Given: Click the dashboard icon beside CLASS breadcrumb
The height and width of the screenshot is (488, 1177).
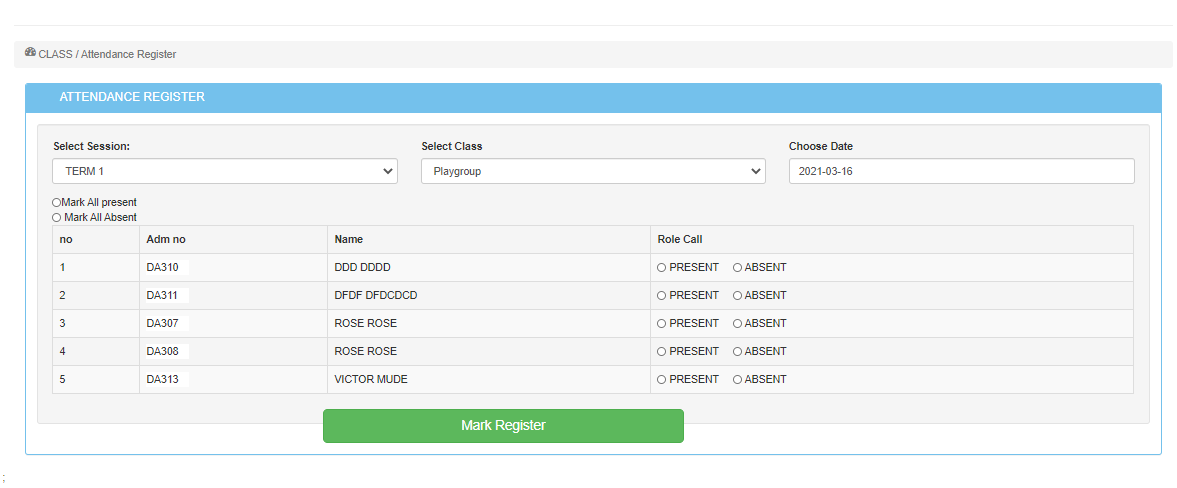Looking at the screenshot, I should point(30,53).
